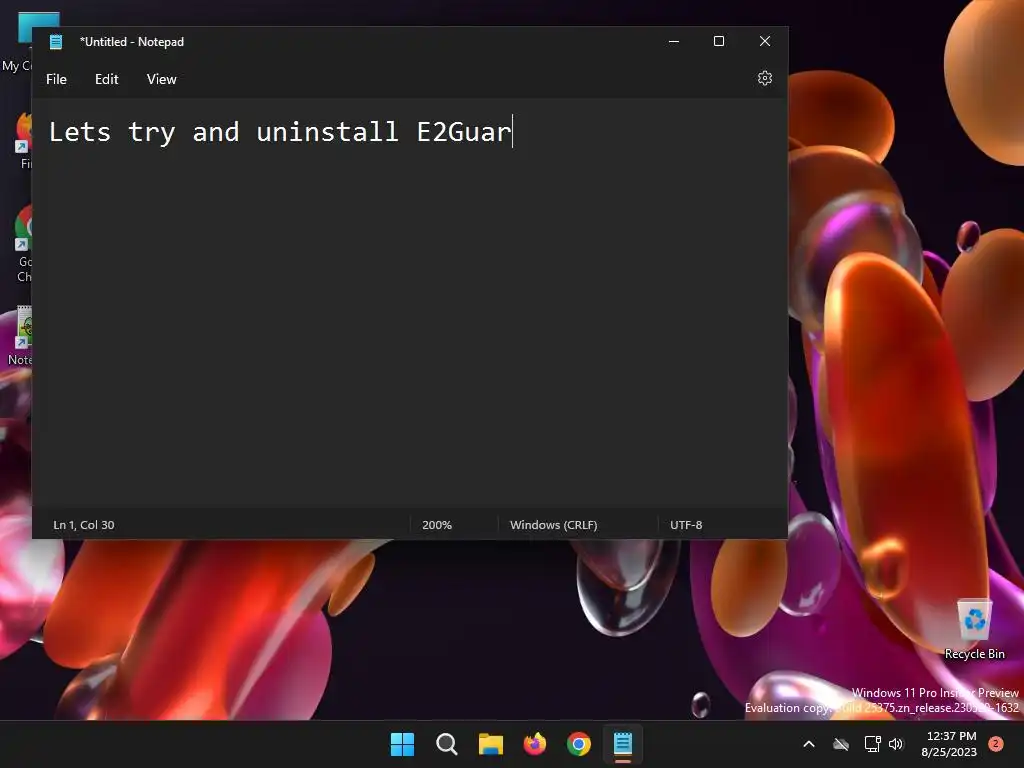Click the network tray icon
This screenshot has height=768, width=1024.
(x=872, y=744)
